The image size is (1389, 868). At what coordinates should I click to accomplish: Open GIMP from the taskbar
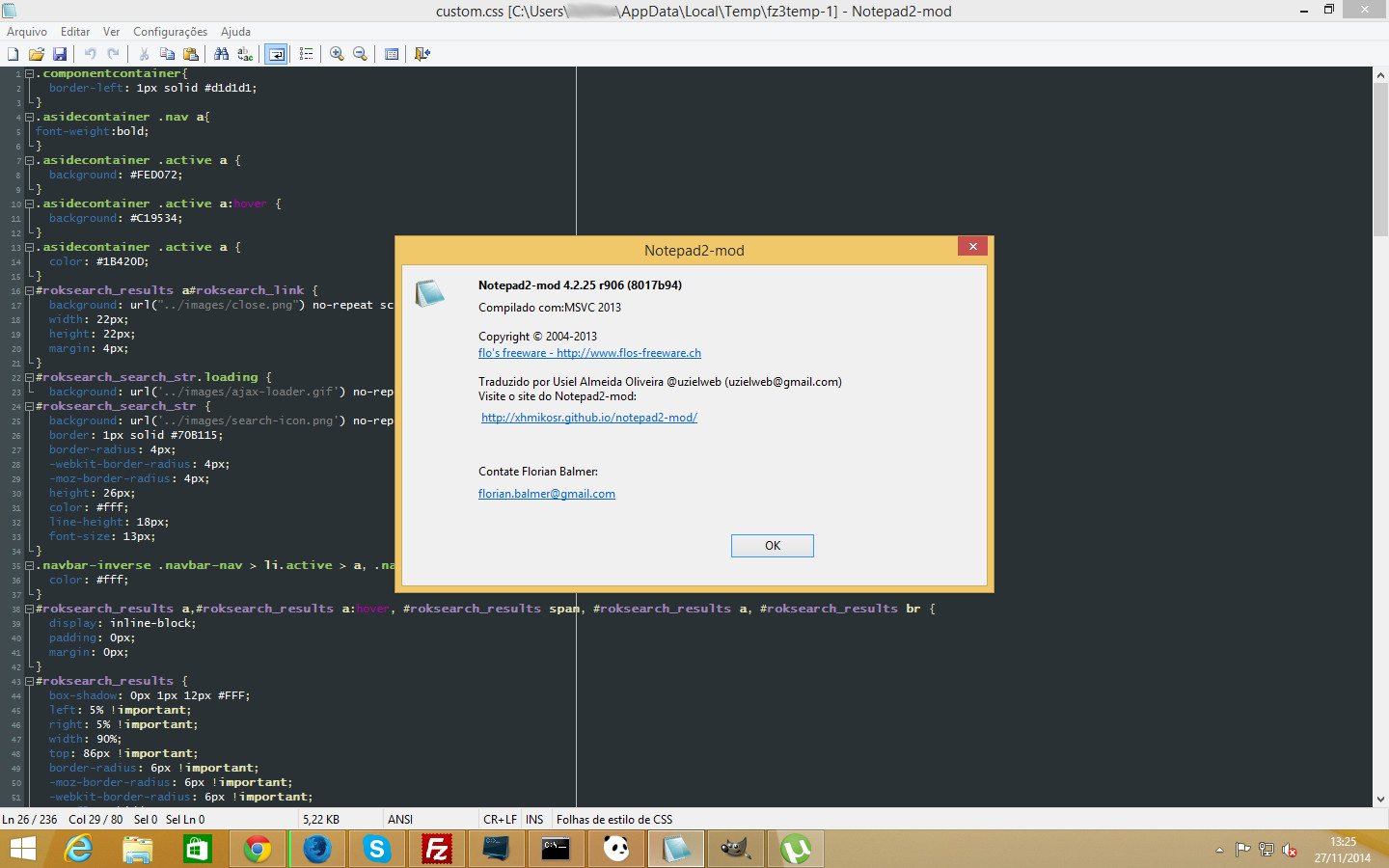(735, 849)
